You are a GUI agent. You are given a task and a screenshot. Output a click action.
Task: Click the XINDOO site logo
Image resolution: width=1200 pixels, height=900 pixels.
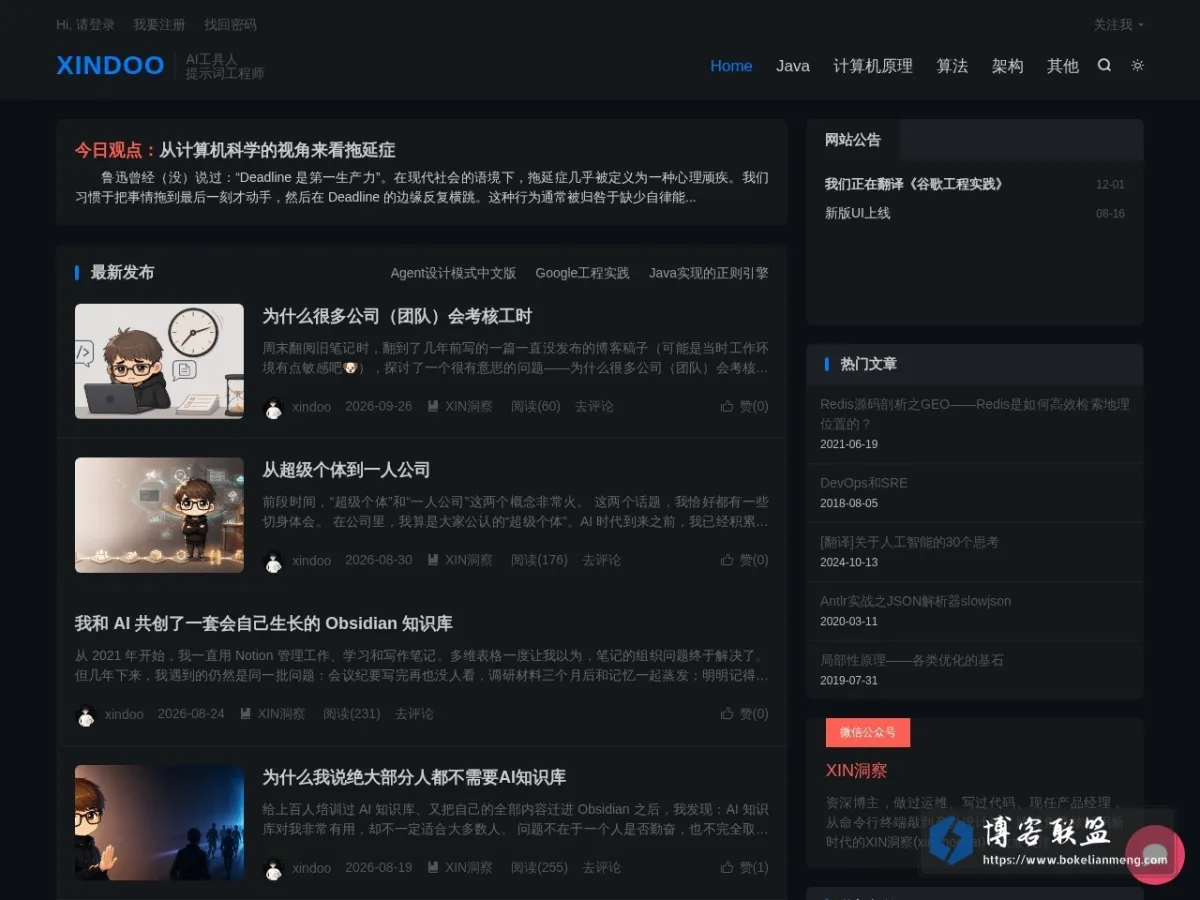coord(110,65)
